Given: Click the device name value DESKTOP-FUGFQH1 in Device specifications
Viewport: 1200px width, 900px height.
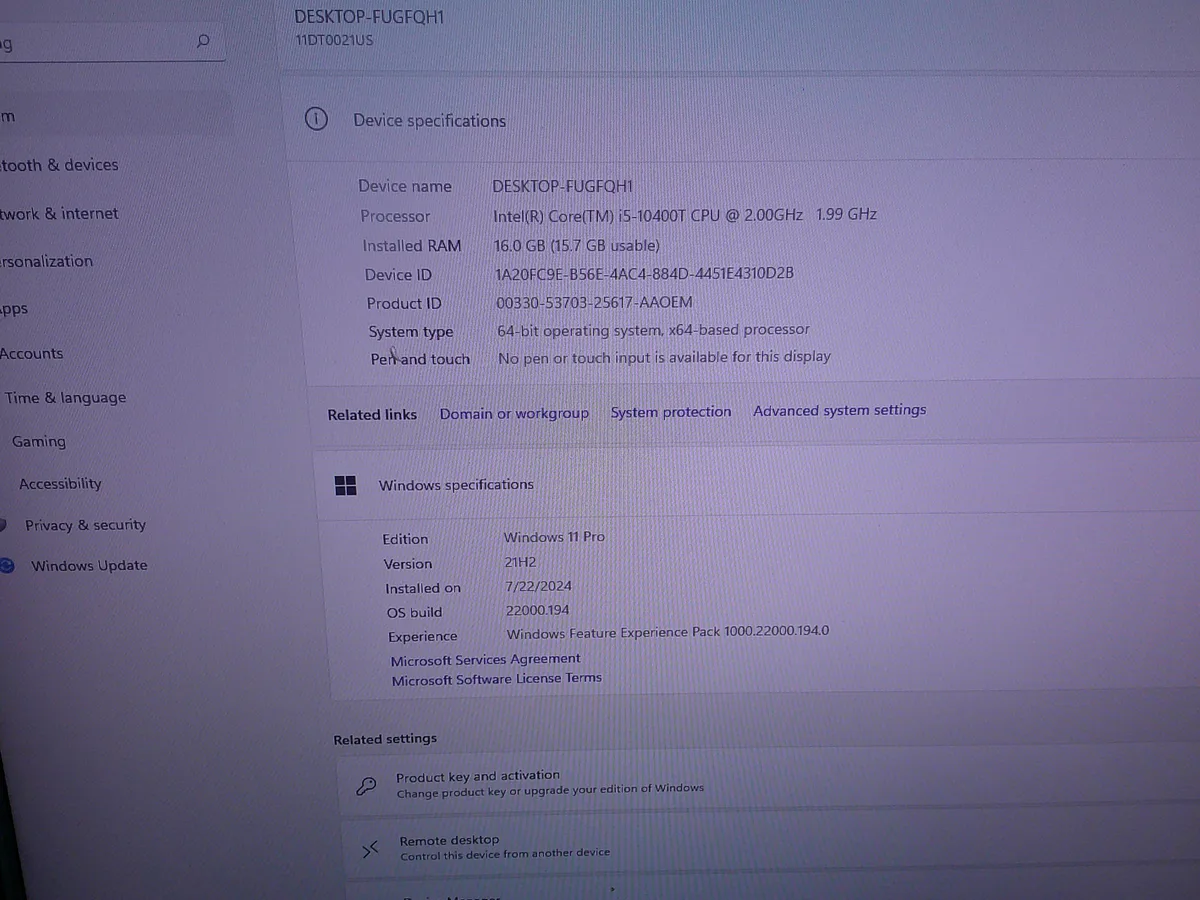Looking at the screenshot, I should [563, 186].
